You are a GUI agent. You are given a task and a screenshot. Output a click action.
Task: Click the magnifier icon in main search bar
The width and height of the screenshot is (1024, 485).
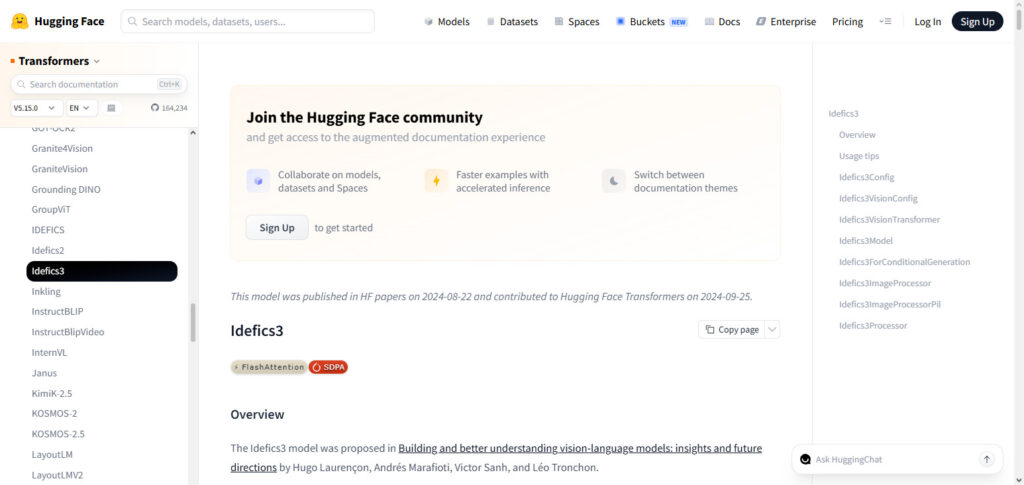point(133,22)
